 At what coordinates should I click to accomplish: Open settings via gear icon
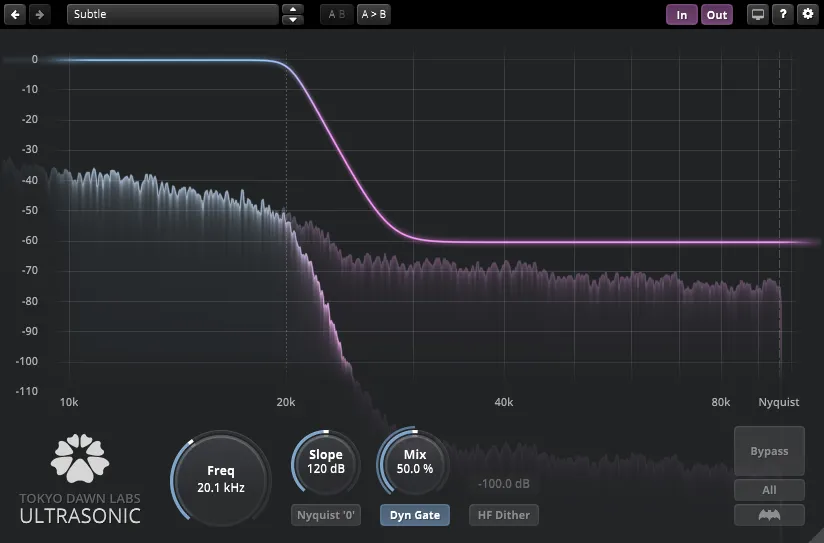808,14
